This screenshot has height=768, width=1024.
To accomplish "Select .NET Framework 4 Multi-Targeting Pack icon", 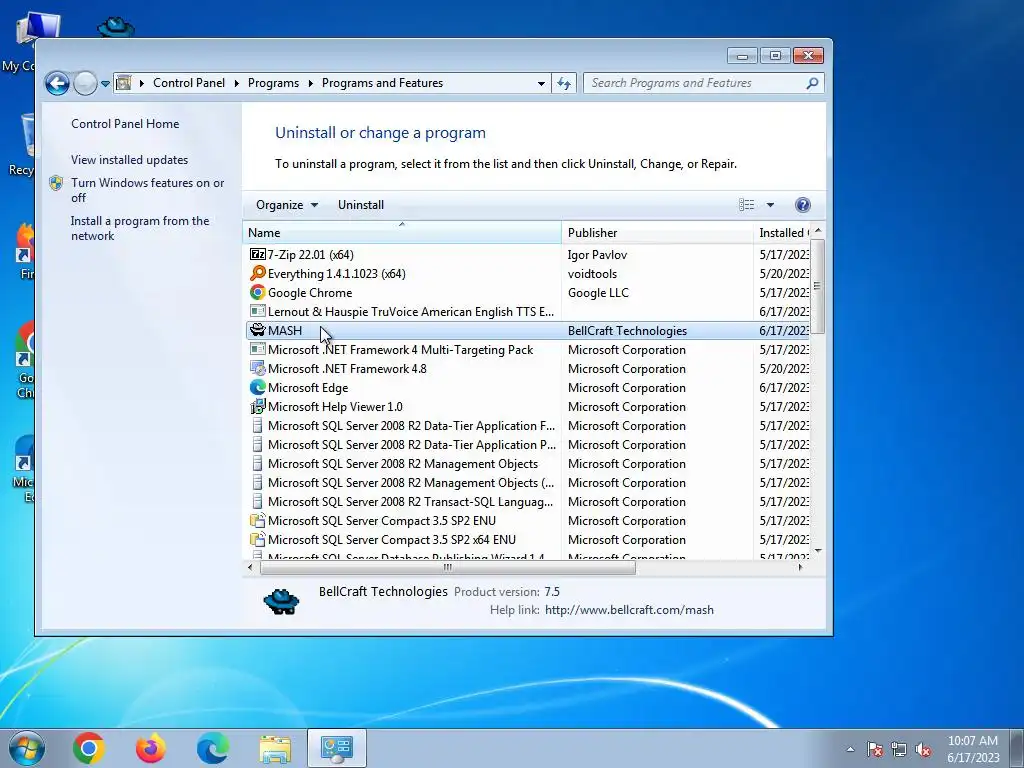I will point(257,349).
